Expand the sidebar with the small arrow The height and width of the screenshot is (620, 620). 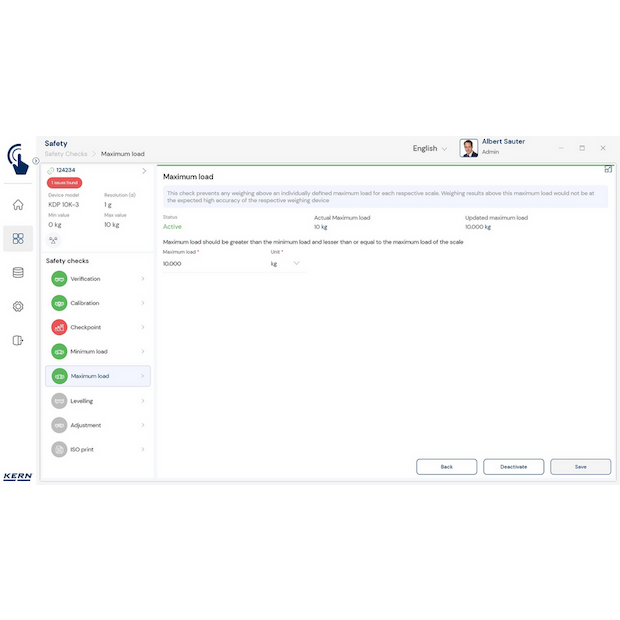click(x=35, y=160)
